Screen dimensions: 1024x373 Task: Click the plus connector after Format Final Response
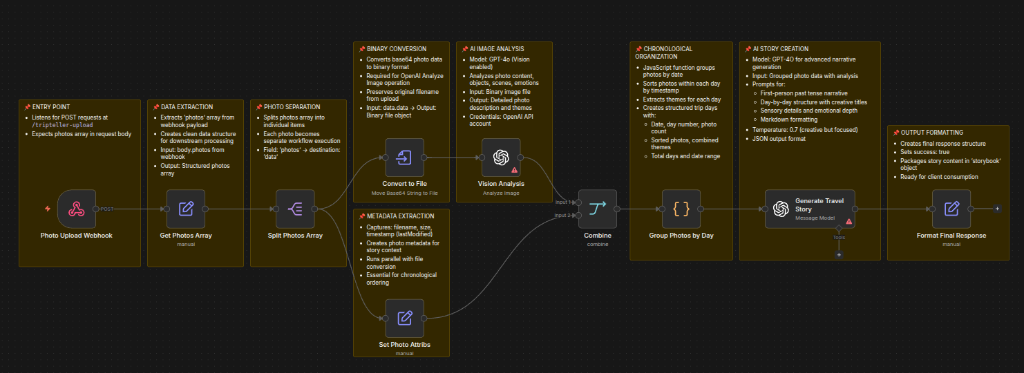(x=997, y=209)
